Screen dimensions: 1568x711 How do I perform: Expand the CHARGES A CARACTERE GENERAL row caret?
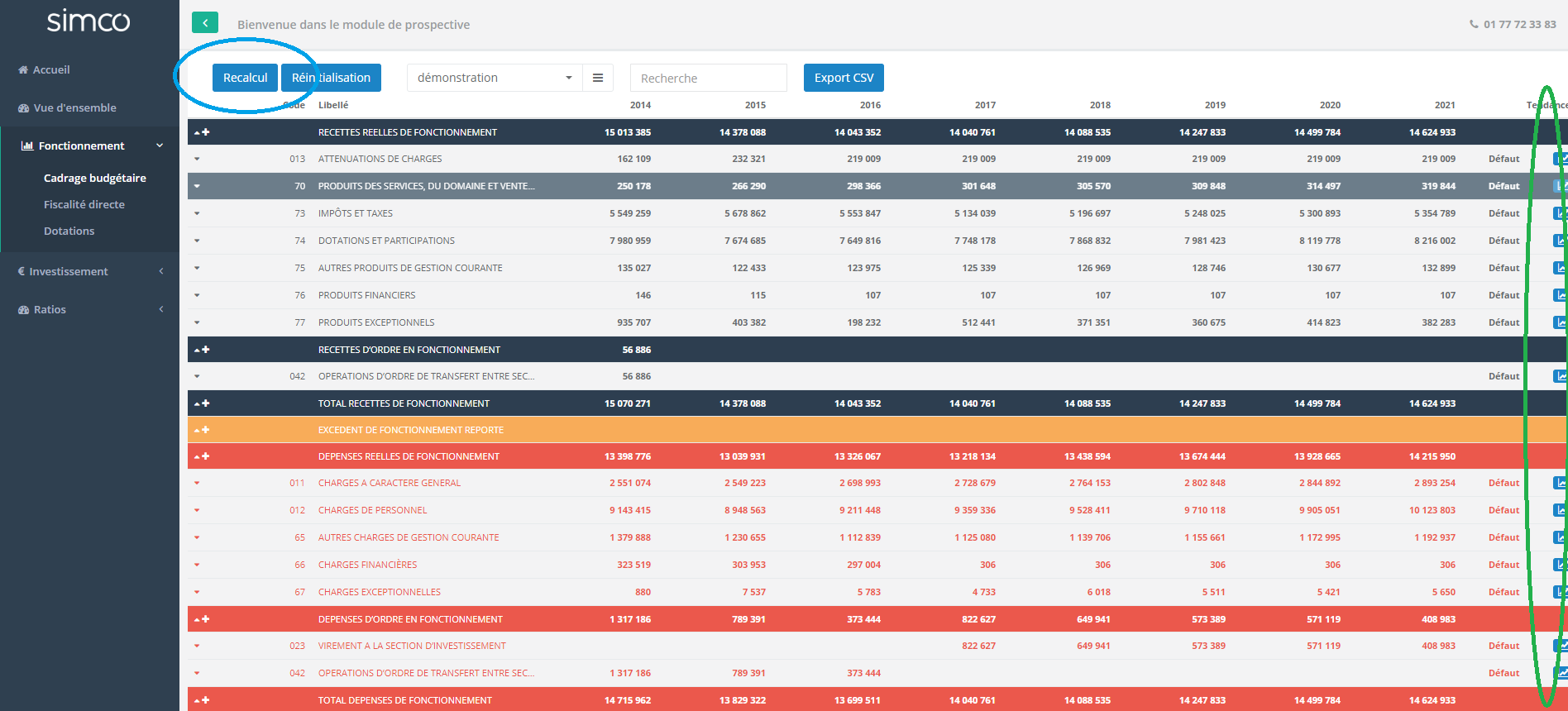pyautogui.click(x=197, y=483)
